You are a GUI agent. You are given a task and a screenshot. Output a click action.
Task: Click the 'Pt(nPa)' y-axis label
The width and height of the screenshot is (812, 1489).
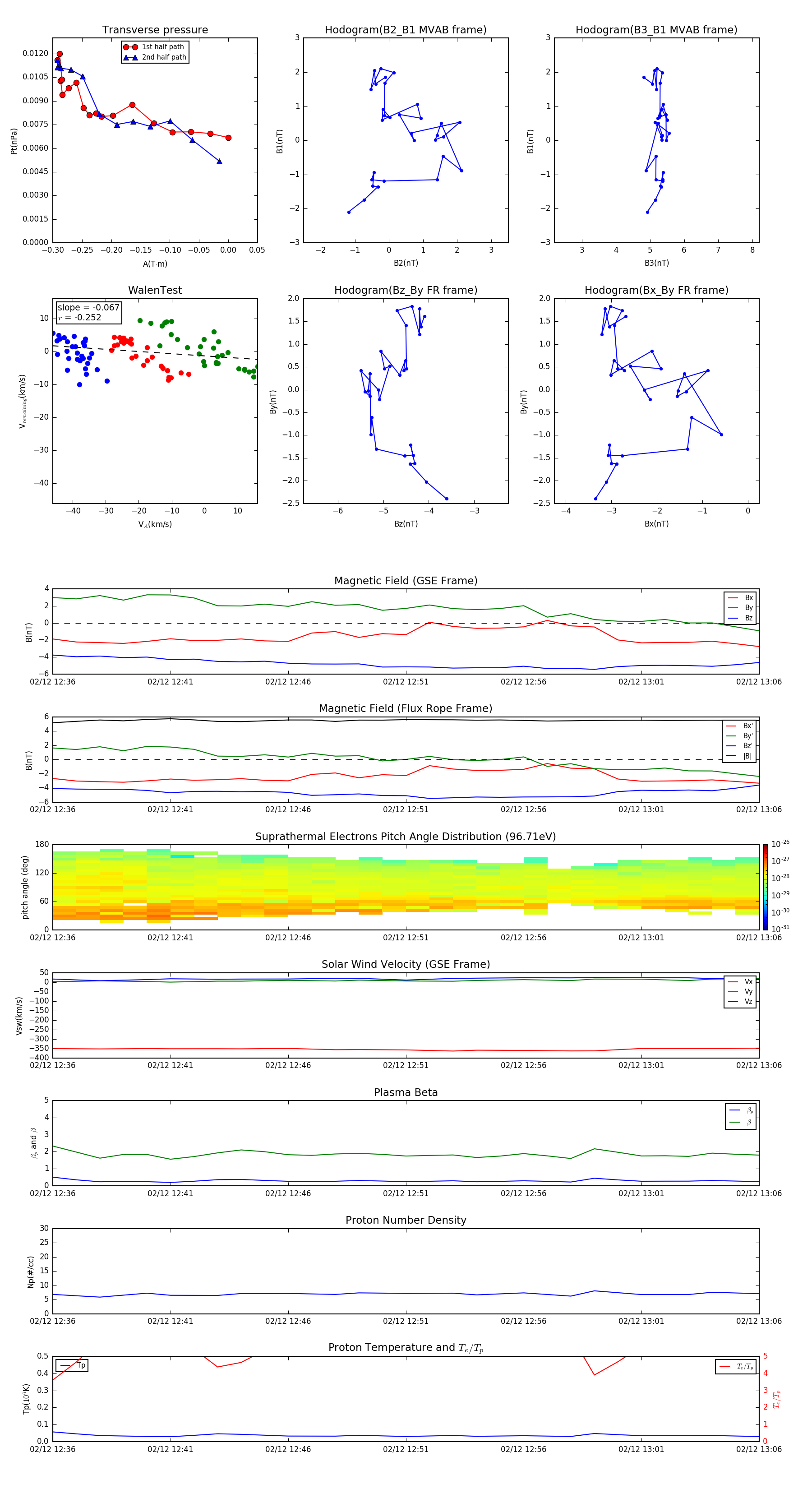[x=14, y=140]
